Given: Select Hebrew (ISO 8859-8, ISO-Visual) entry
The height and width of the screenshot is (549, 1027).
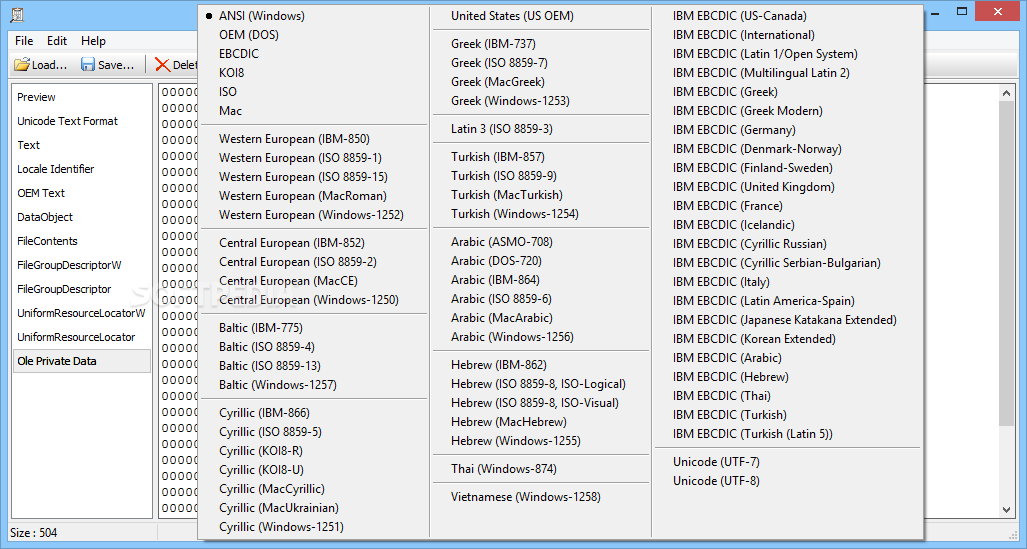Looking at the screenshot, I should (x=534, y=403).
